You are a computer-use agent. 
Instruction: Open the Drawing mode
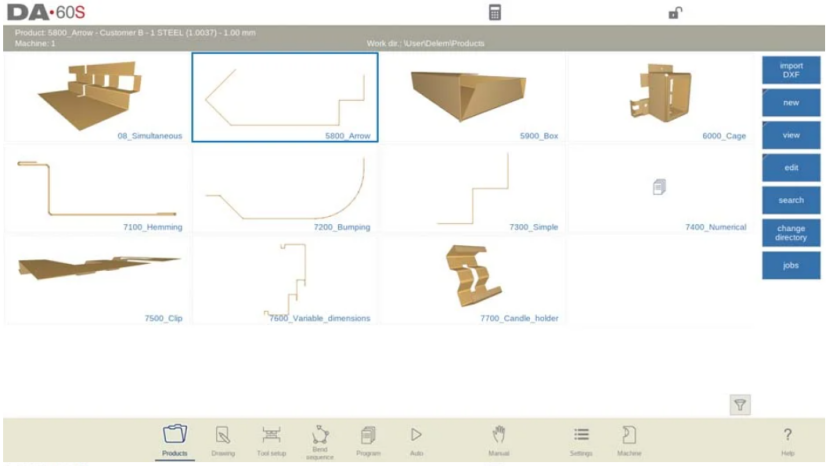click(223, 439)
